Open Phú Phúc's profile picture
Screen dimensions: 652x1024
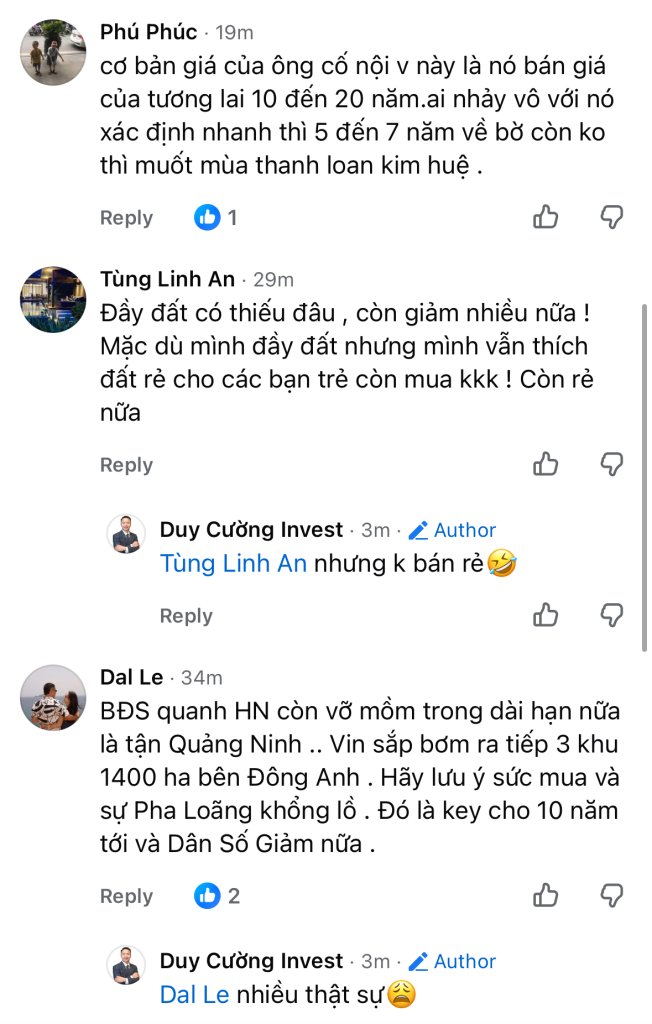54,52
